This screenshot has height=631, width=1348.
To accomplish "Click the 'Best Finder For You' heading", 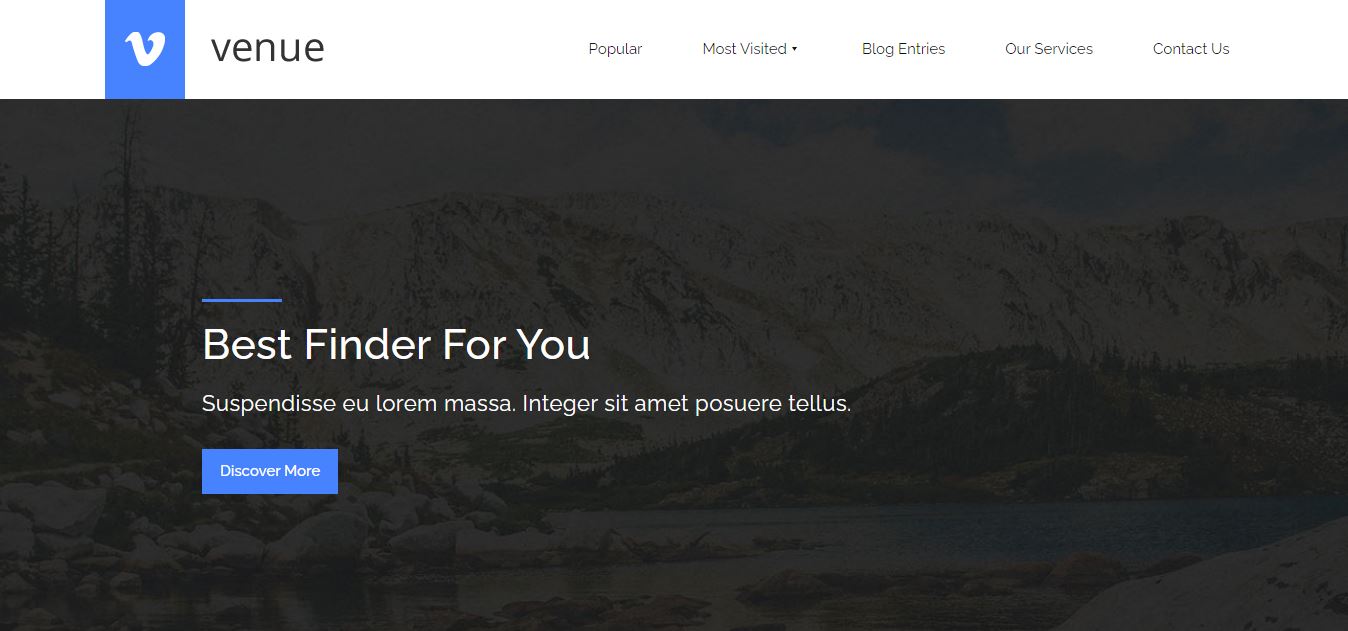I will 396,345.
